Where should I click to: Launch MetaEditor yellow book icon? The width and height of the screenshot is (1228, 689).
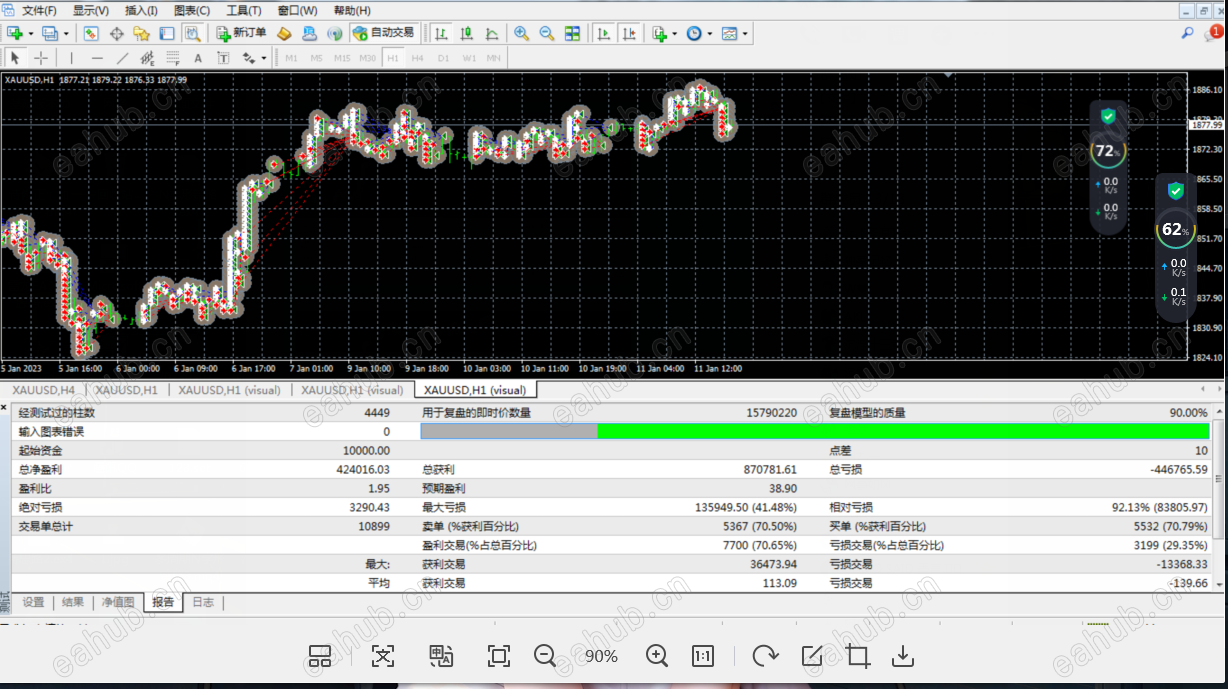click(x=283, y=33)
